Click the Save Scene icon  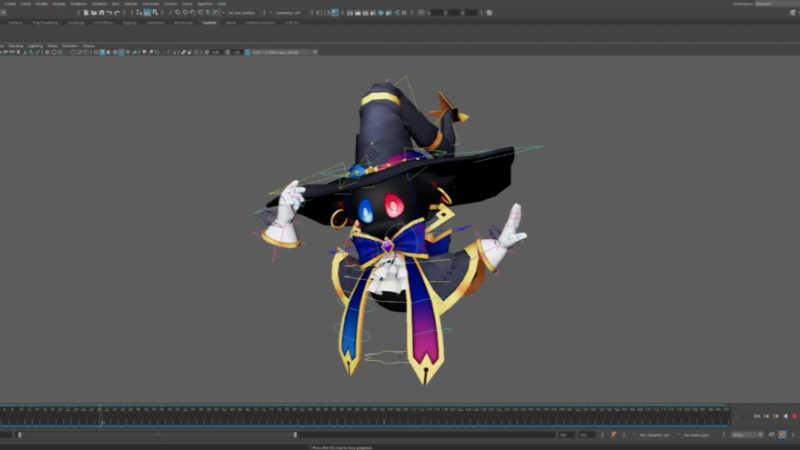pos(102,13)
